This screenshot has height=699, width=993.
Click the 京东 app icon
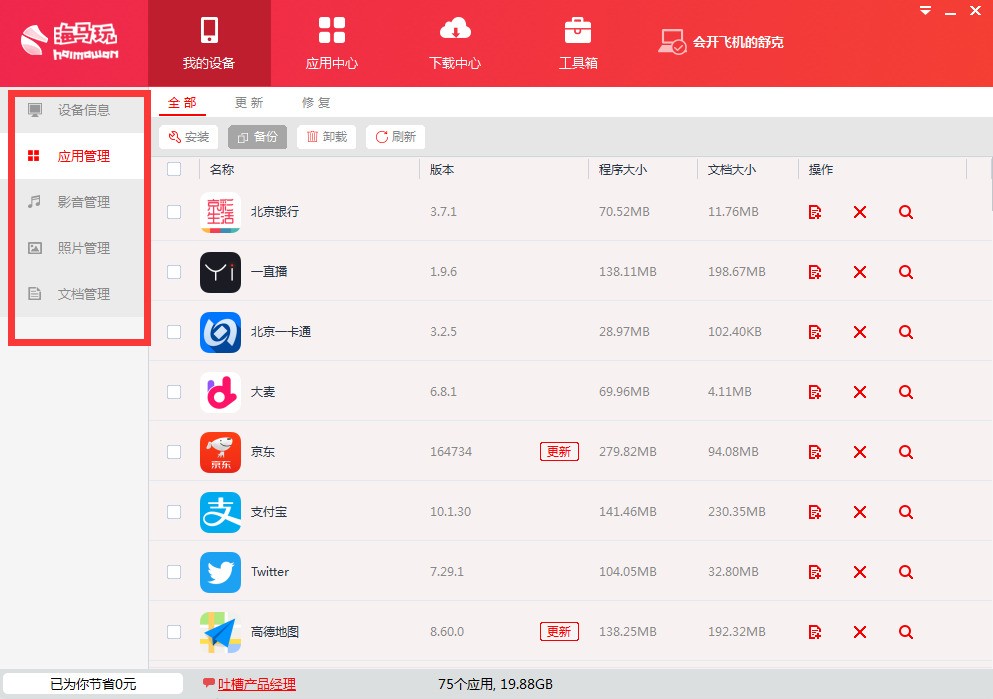click(x=220, y=452)
